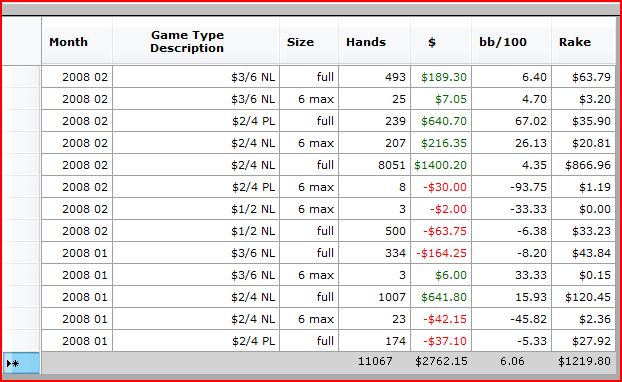The width and height of the screenshot is (622, 382).
Task: Select the row header of first row
Action: click(x=22, y=77)
